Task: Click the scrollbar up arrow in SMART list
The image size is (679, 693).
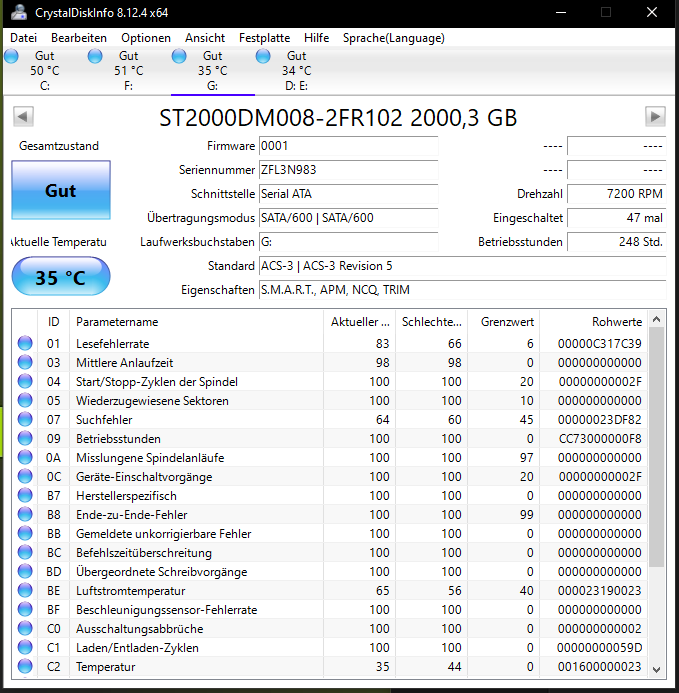Action: pyautogui.click(x=656, y=319)
